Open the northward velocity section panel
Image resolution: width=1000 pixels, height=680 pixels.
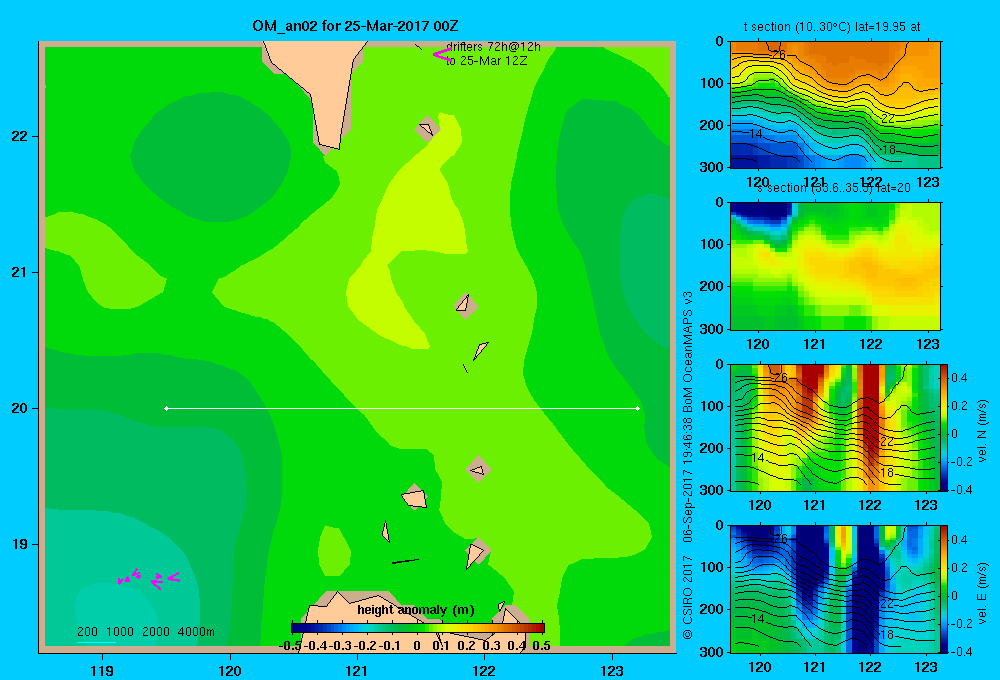835,427
